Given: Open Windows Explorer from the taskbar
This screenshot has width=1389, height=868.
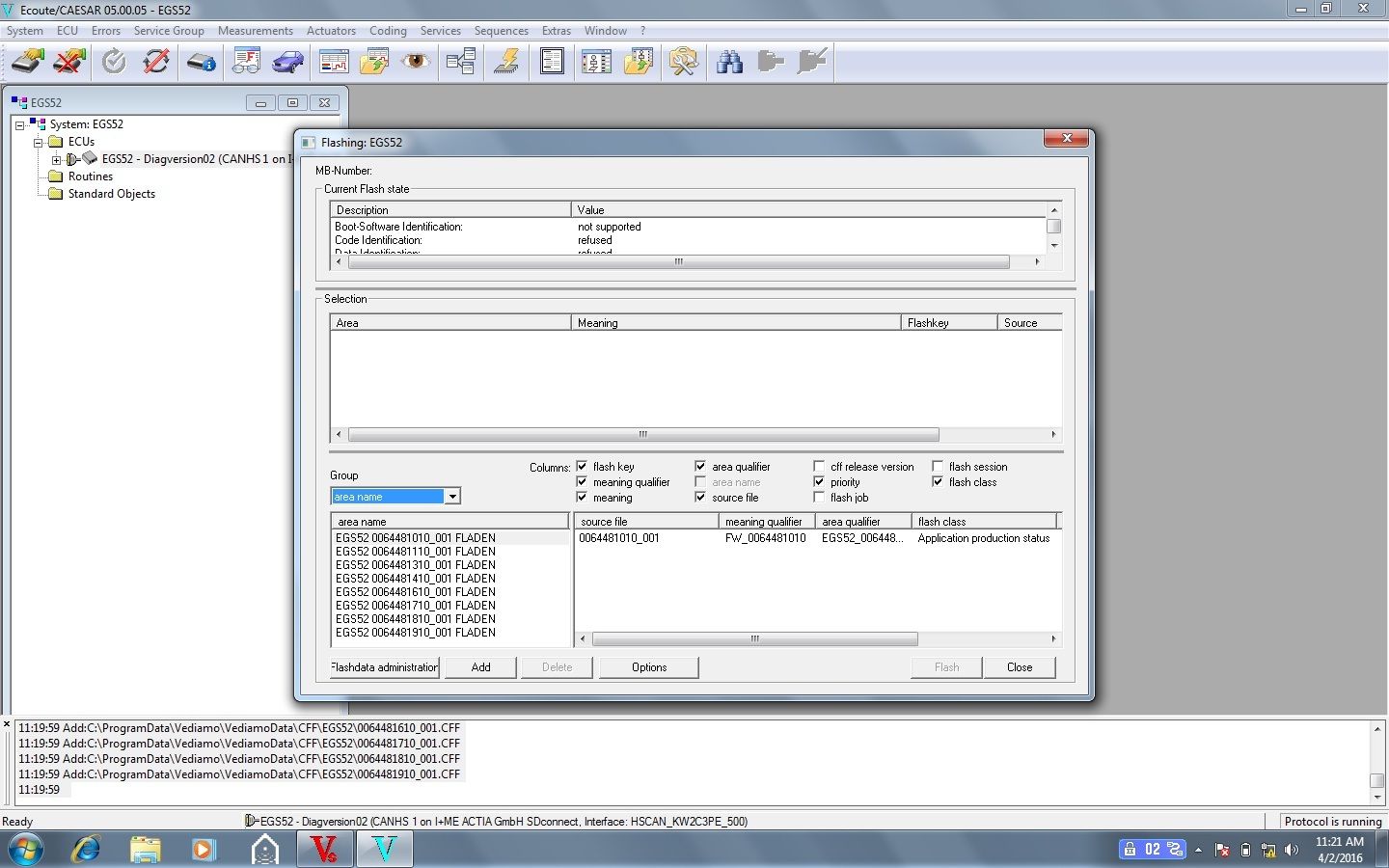Looking at the screenshot, I should click(x=145, y=850).
